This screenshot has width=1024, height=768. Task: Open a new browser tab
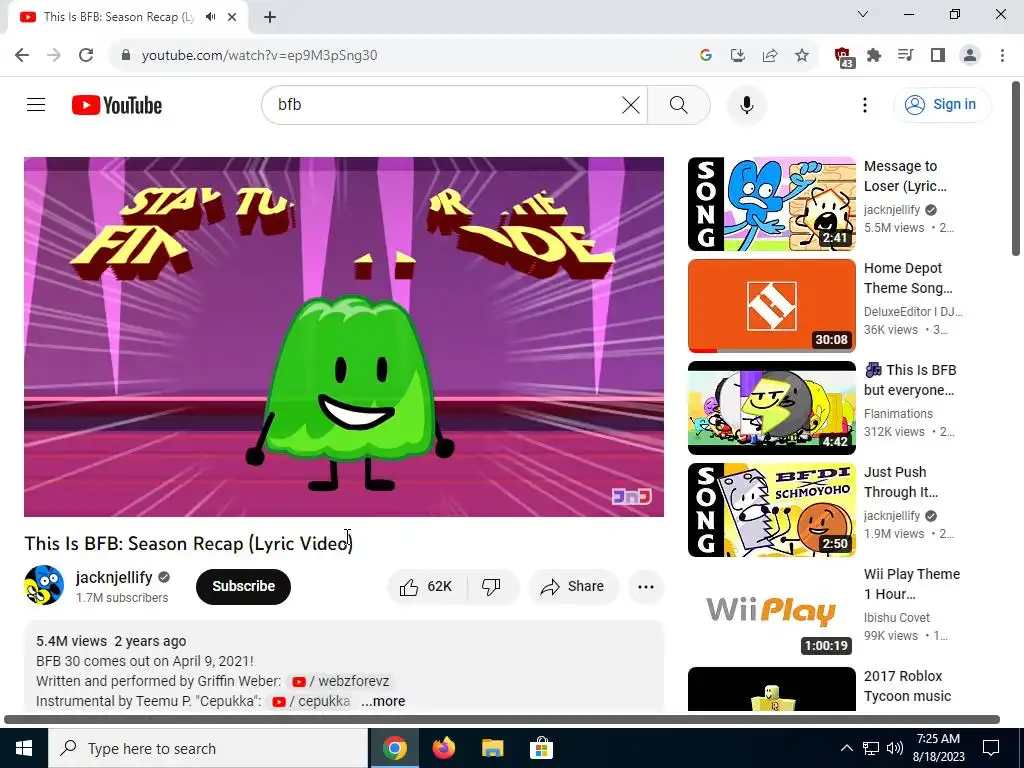point(270,17)
